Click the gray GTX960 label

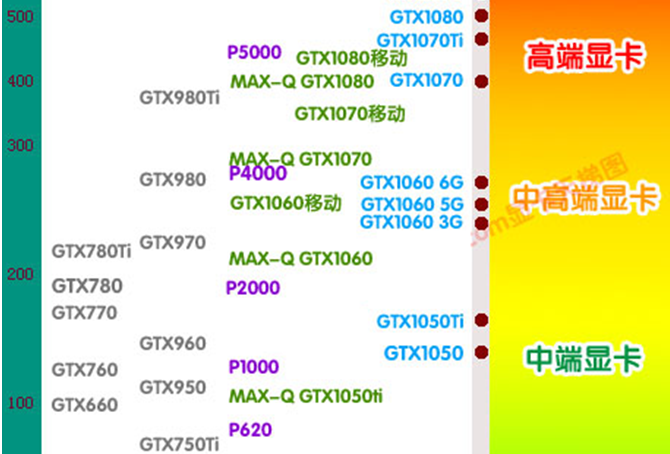(173, 343)
